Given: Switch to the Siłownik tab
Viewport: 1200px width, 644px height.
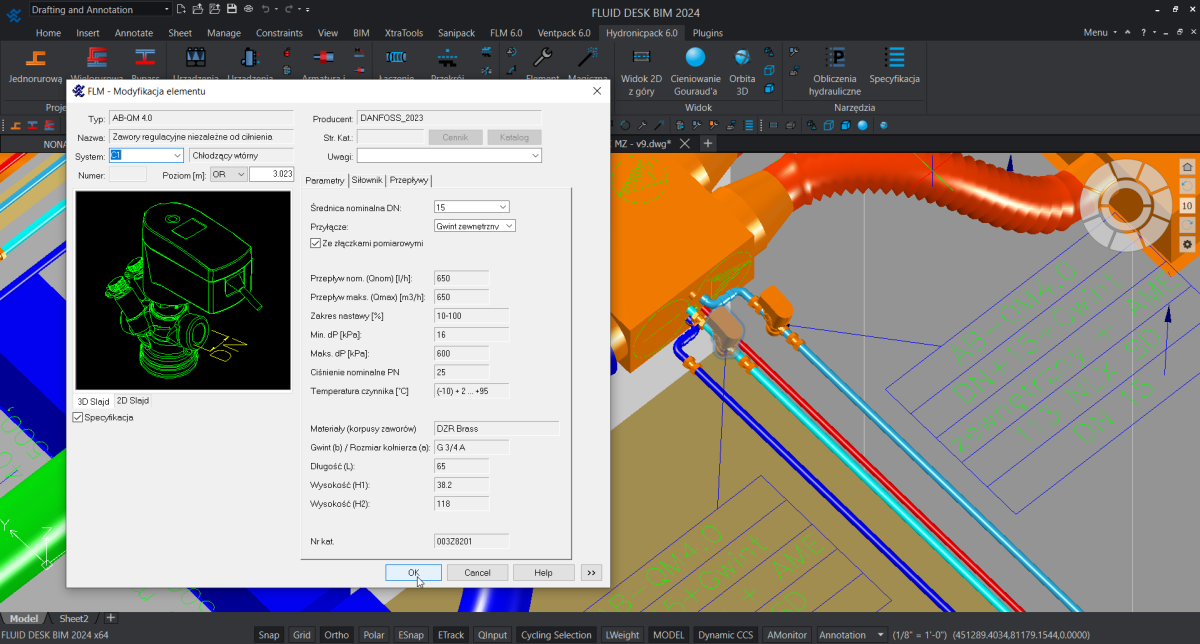Looking at the screenshot, I should click(x=367, y=180).
